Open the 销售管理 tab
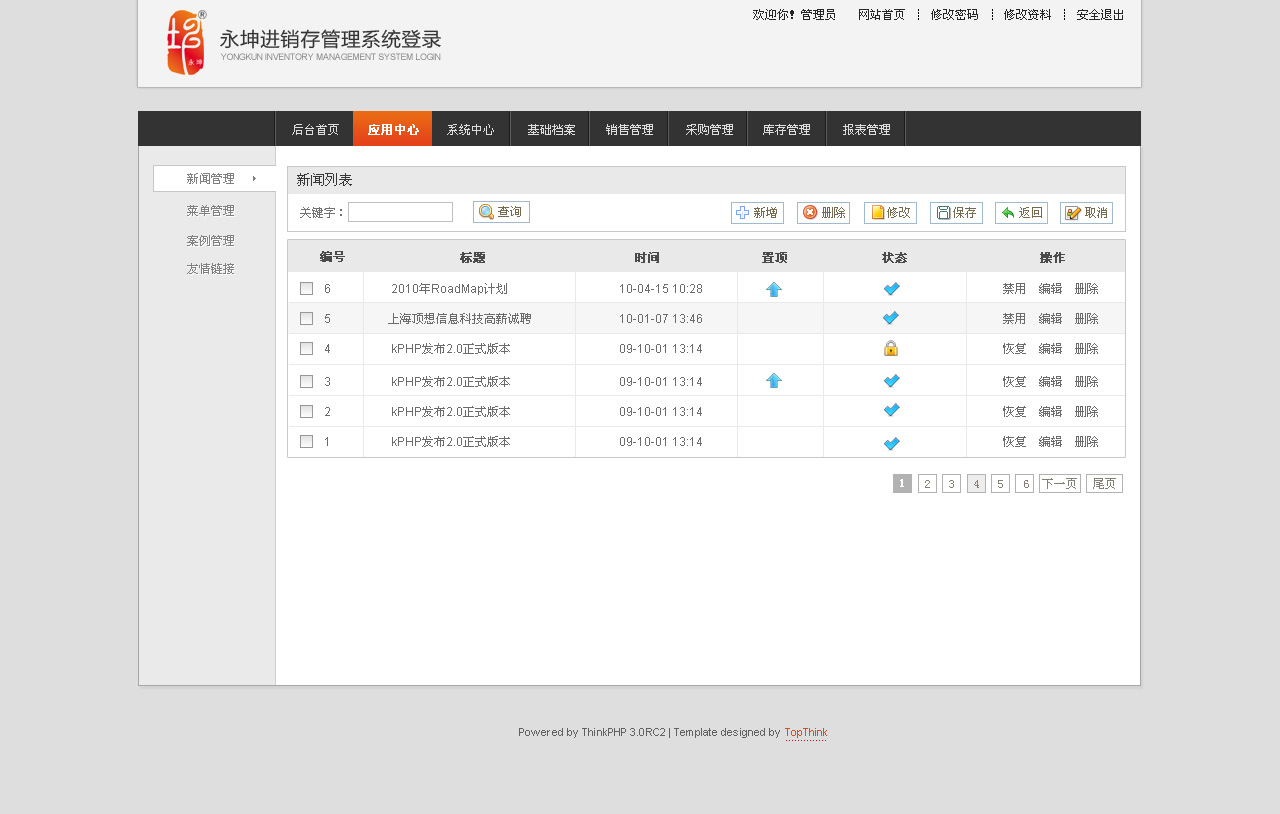 click(630, 129)
